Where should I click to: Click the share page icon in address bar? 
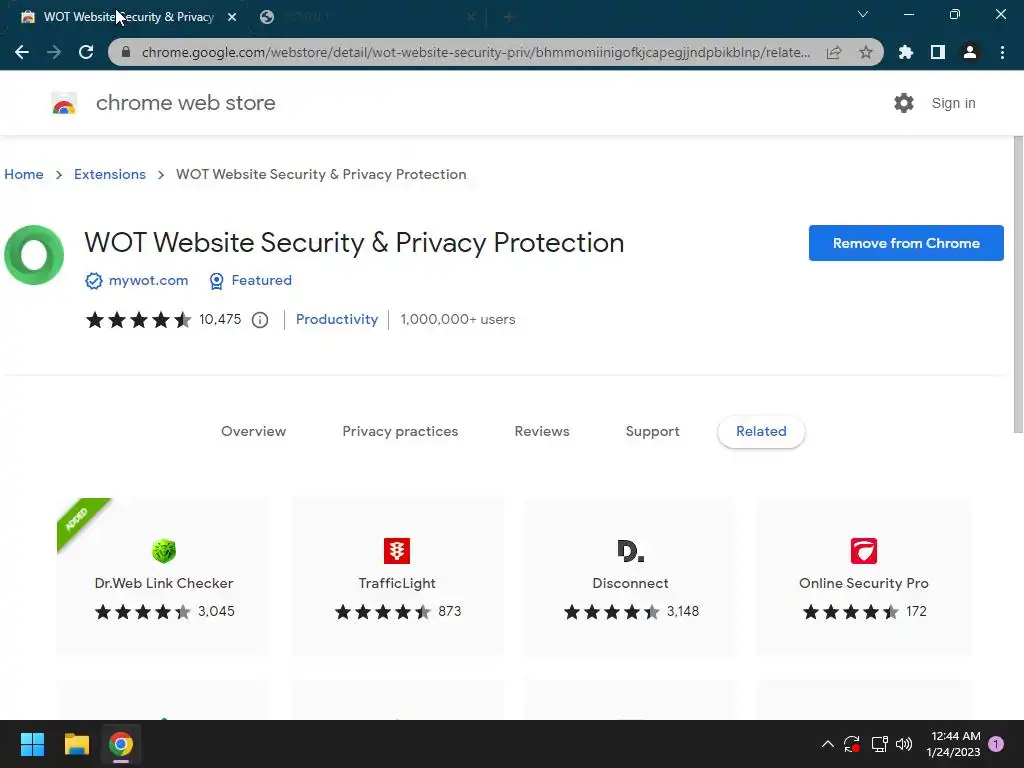click(x=834, y=52)
